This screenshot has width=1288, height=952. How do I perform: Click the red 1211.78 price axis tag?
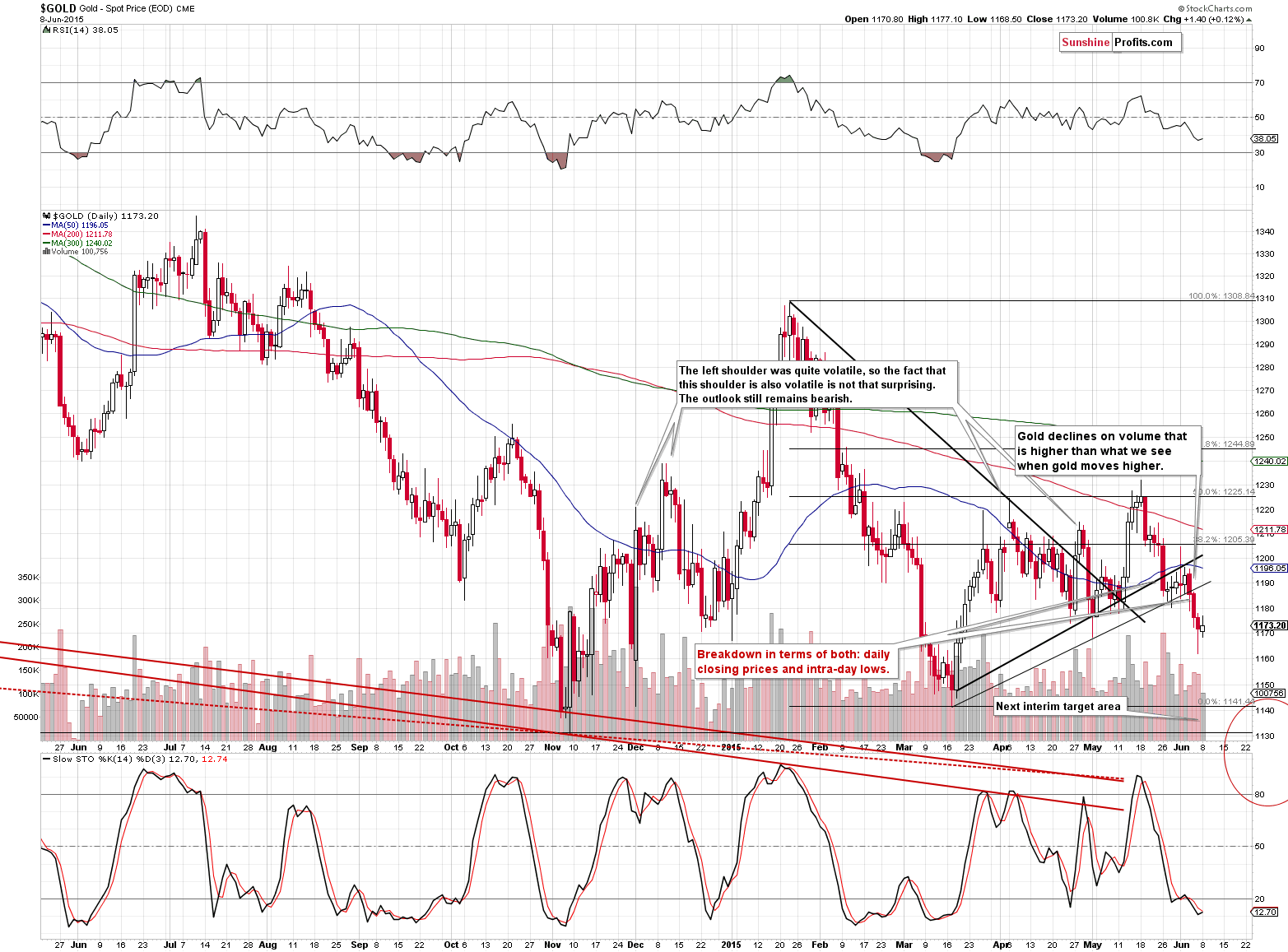click(1270, 530)
